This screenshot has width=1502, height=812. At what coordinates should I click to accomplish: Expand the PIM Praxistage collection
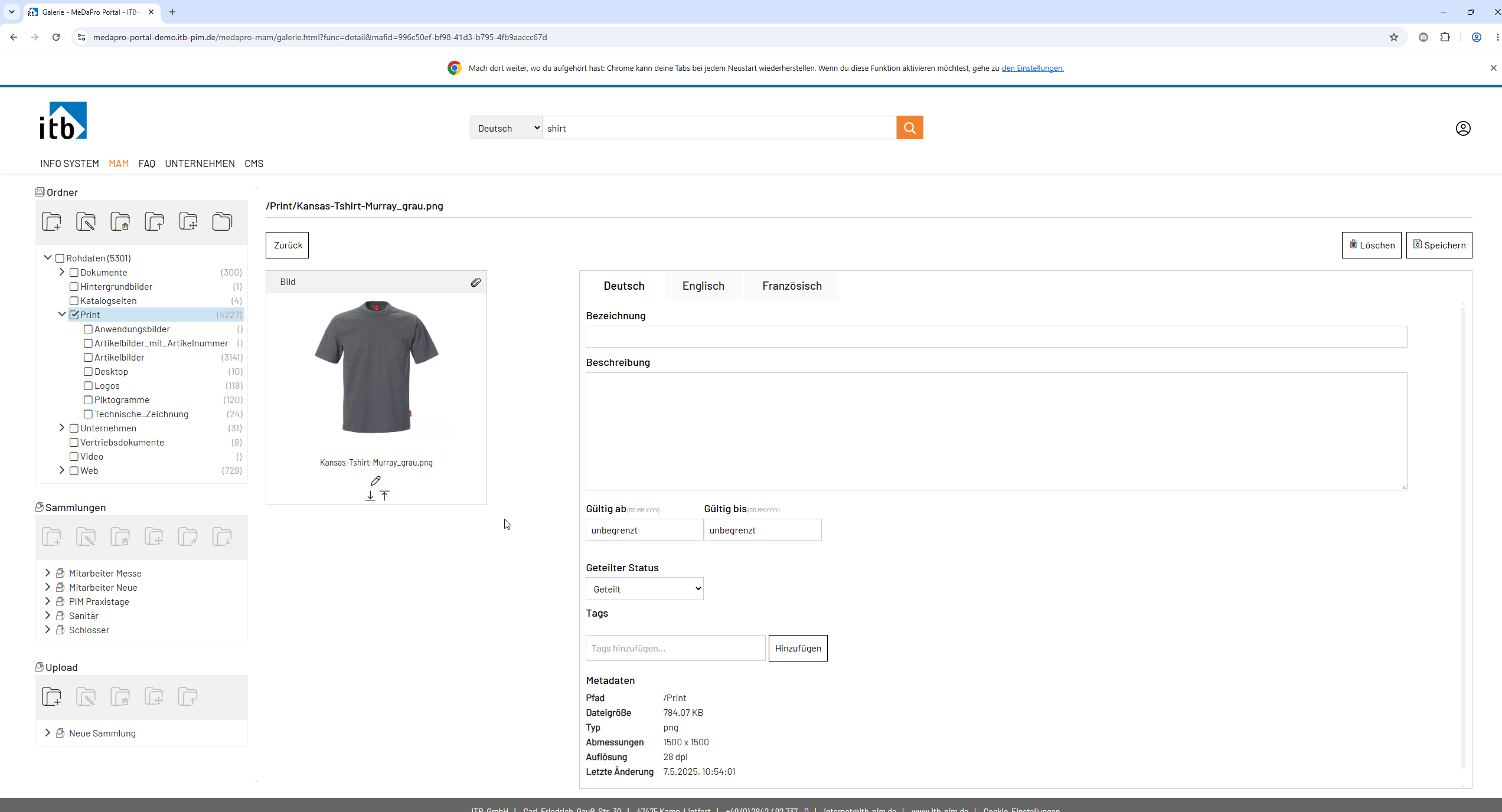point(47,601)
